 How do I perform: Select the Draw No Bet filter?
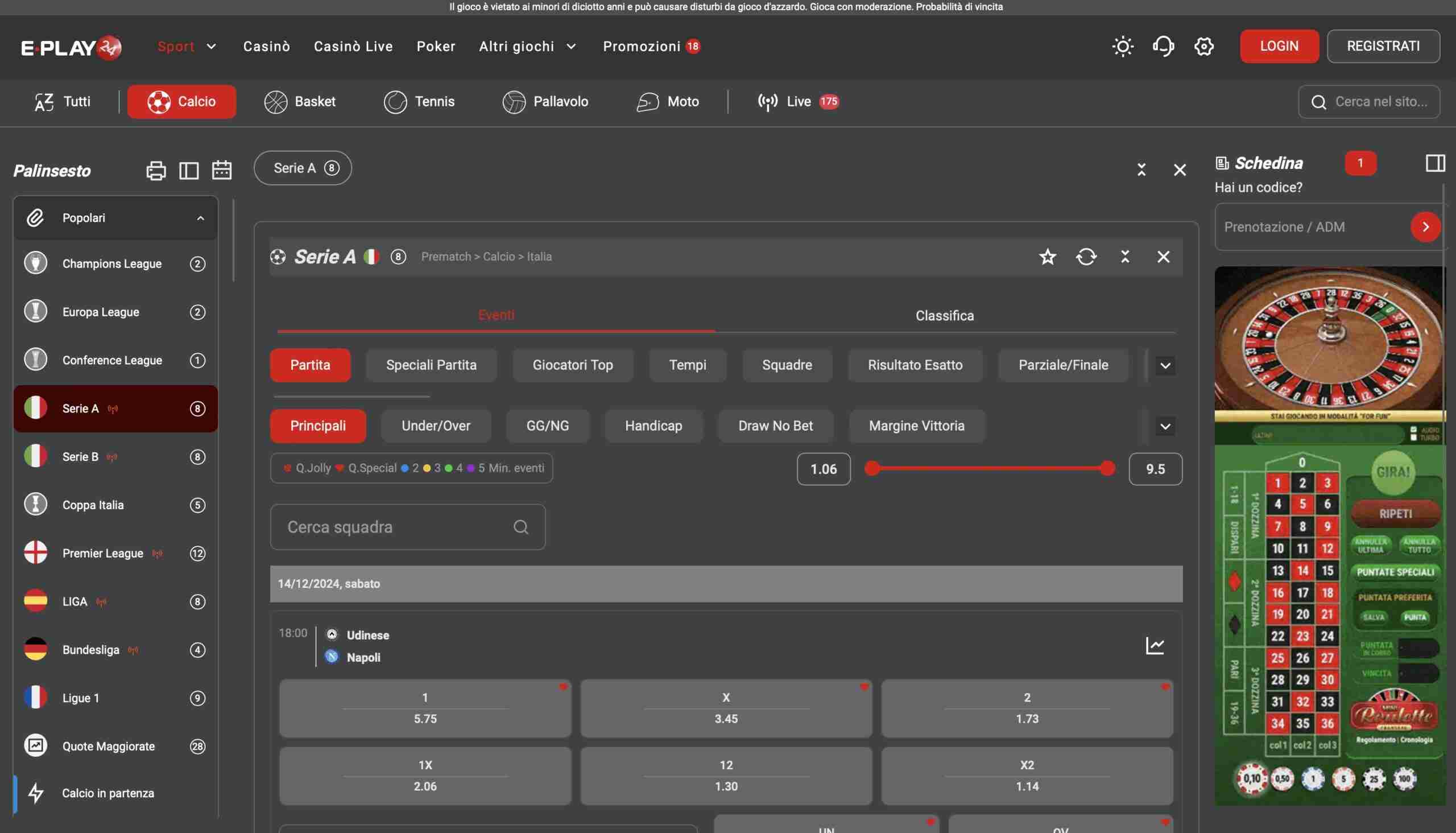pyautogui.click(x=775, y=426)
